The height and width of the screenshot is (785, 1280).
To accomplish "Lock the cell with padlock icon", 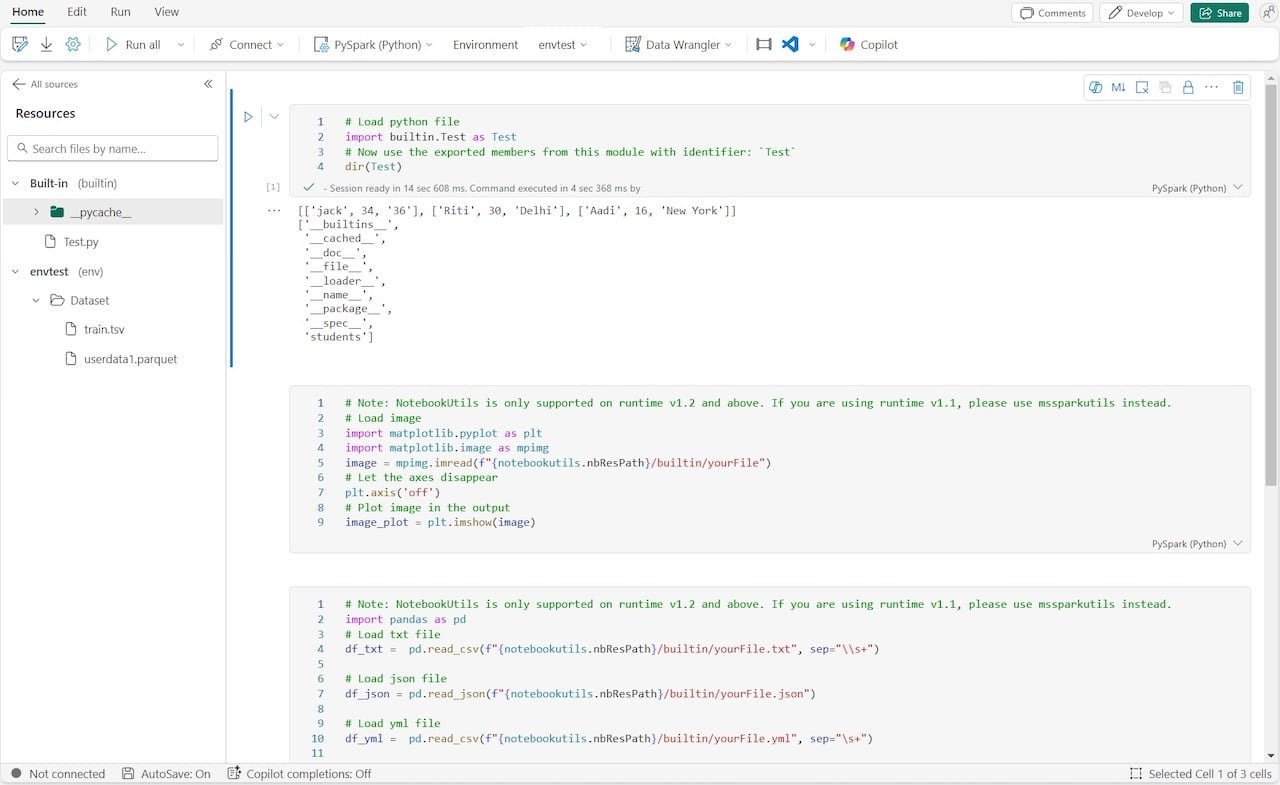I will click(1188, 87).
